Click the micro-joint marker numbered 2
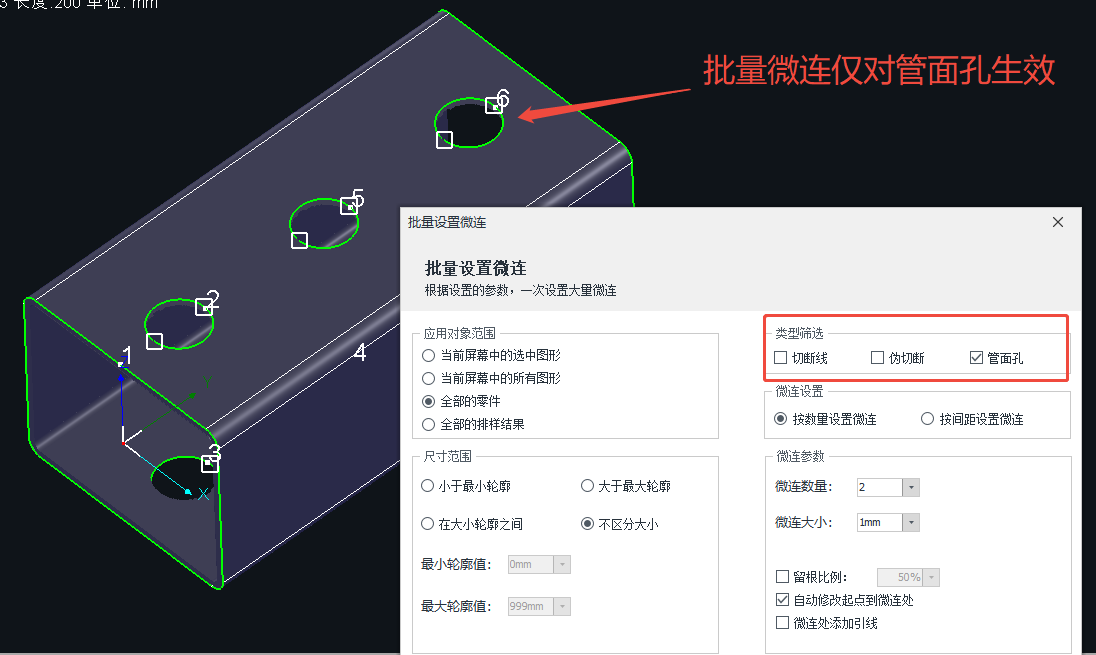 pyautogui.click(x=203, y=307)
